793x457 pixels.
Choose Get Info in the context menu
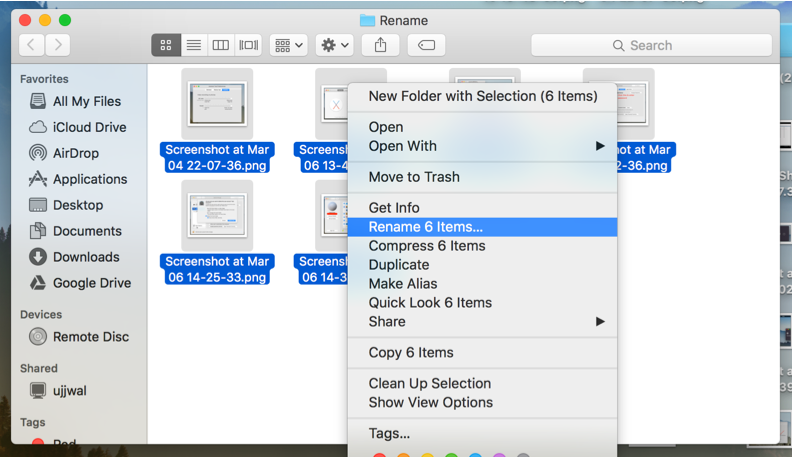482,208
